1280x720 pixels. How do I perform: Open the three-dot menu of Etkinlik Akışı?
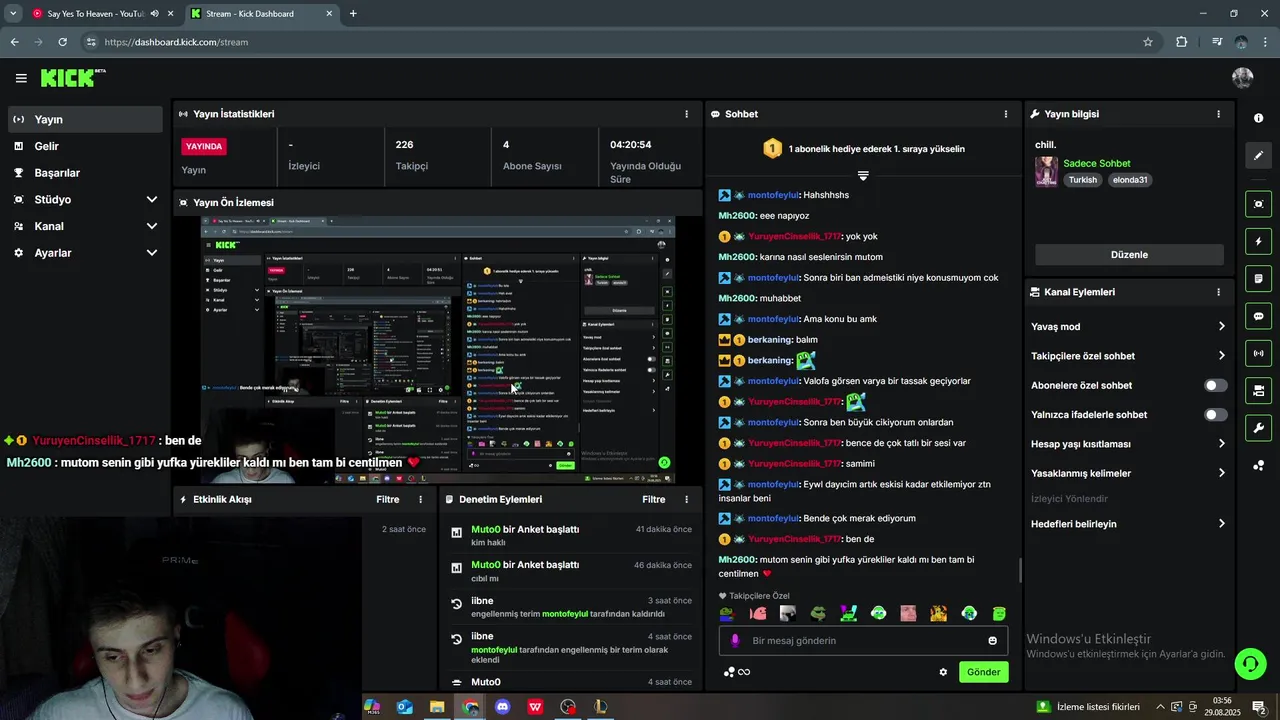point(420,499)
